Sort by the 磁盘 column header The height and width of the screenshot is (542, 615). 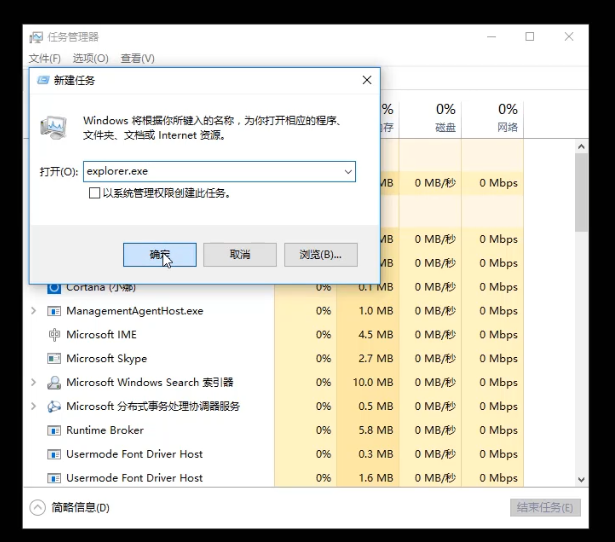[x=431, y=118]
